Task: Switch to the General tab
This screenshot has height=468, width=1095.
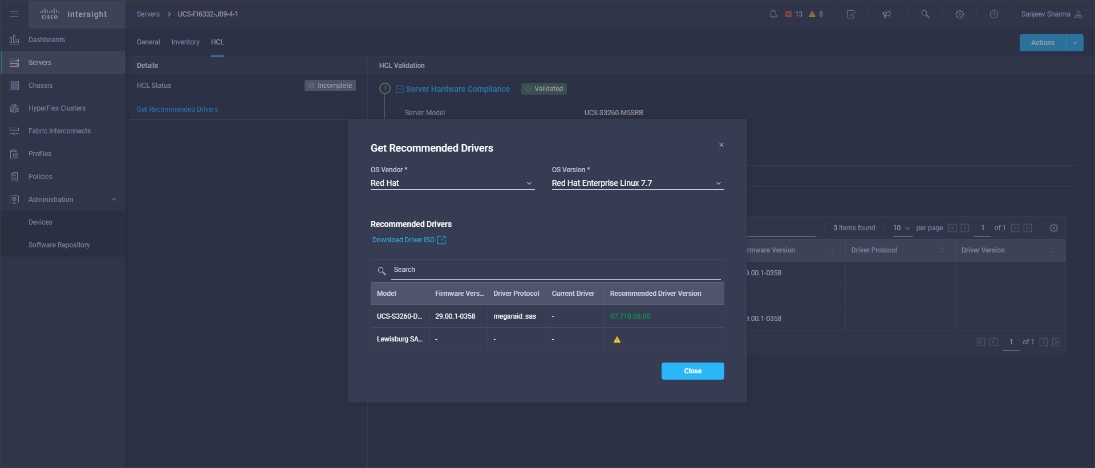Action: [148, 42]
